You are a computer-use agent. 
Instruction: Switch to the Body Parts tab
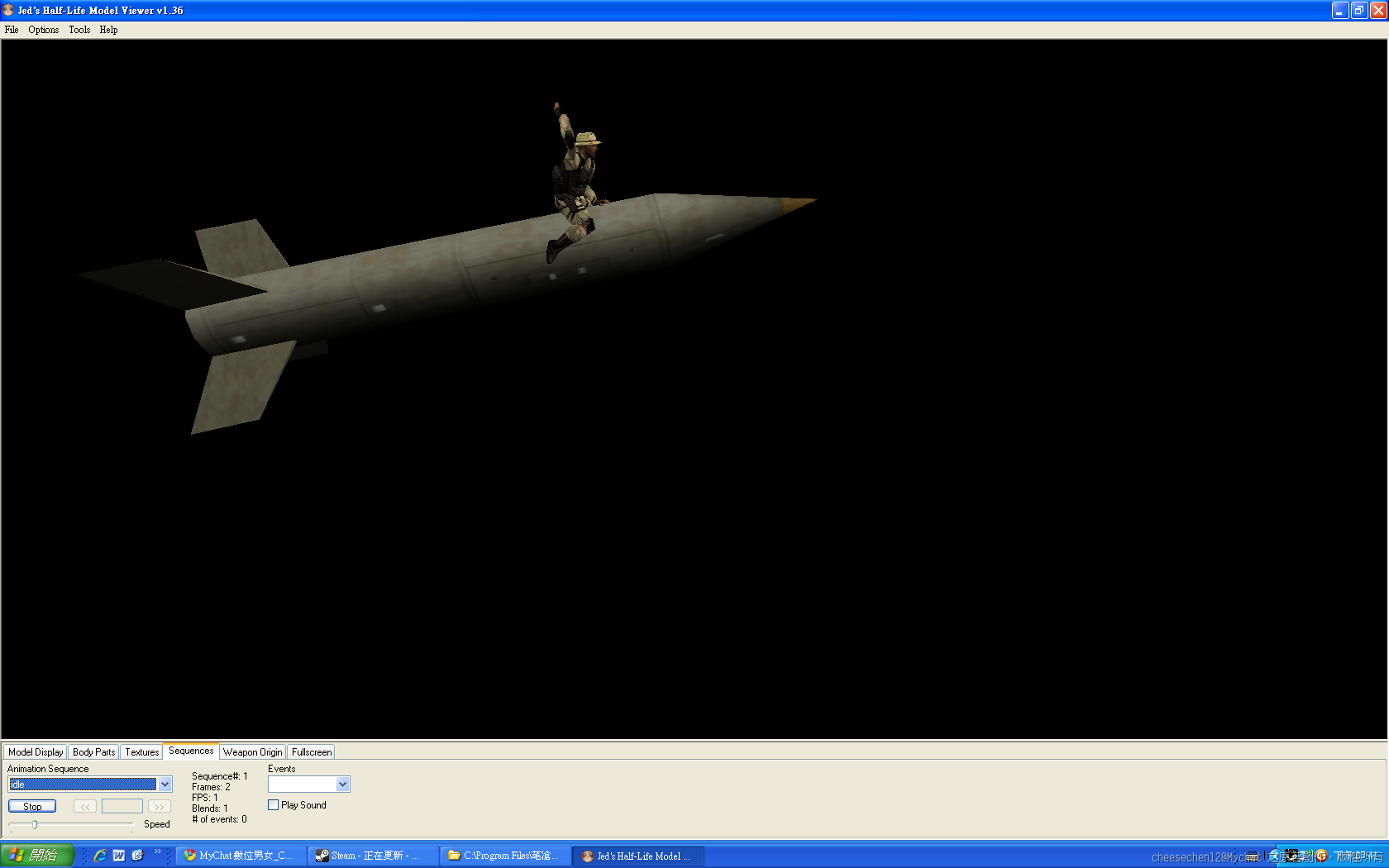[x=93, y=752]
